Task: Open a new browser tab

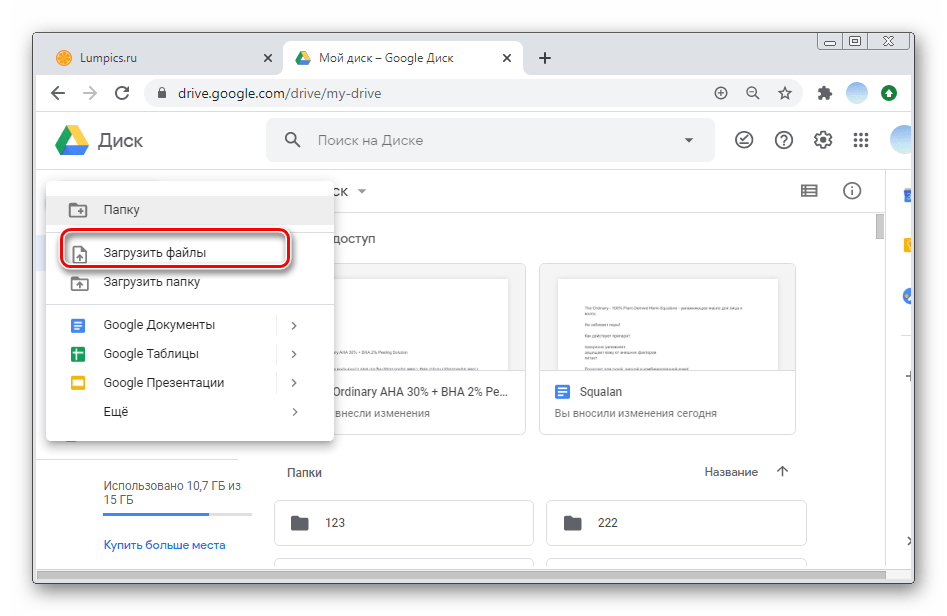Action: 545,58
